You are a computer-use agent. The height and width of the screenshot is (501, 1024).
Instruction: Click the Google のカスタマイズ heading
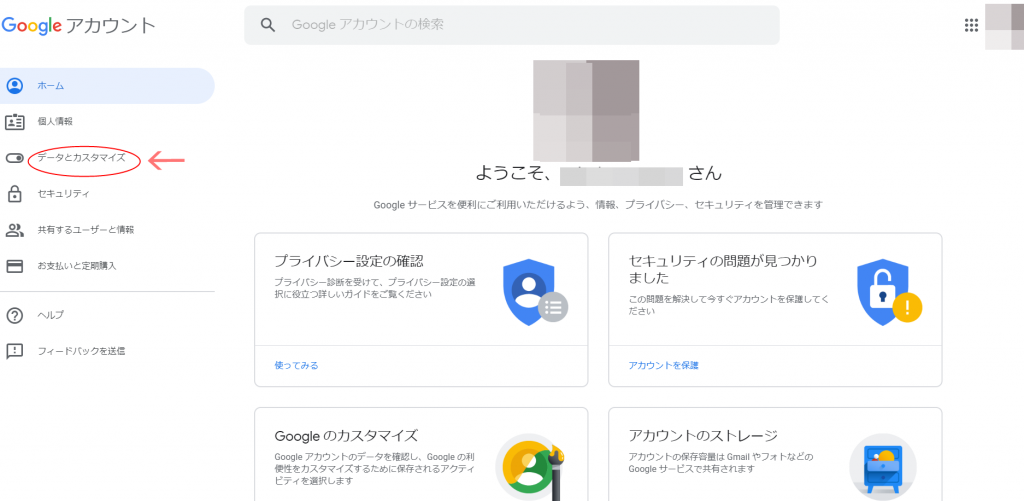346,436
